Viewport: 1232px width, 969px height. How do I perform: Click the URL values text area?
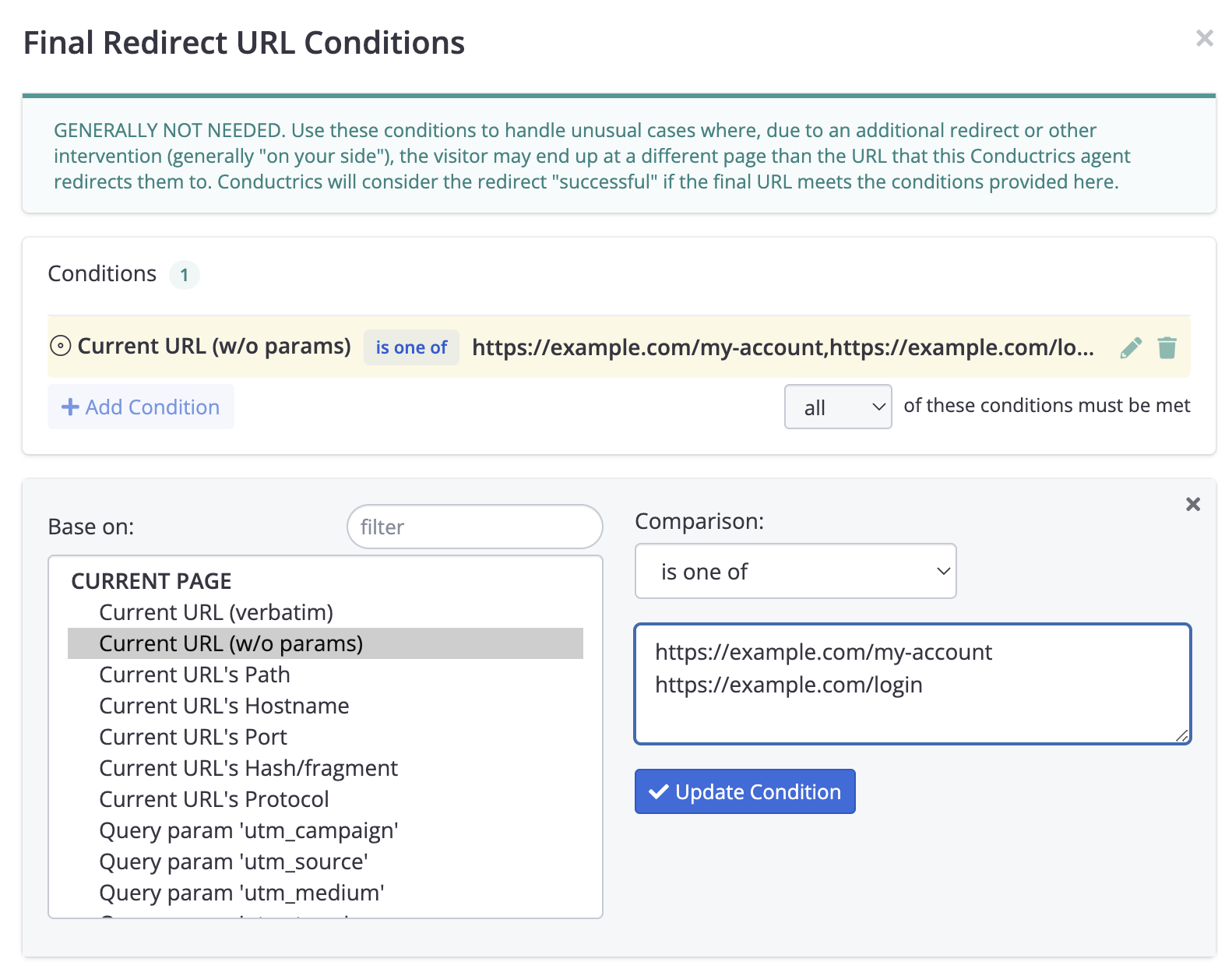click(912, 683)
